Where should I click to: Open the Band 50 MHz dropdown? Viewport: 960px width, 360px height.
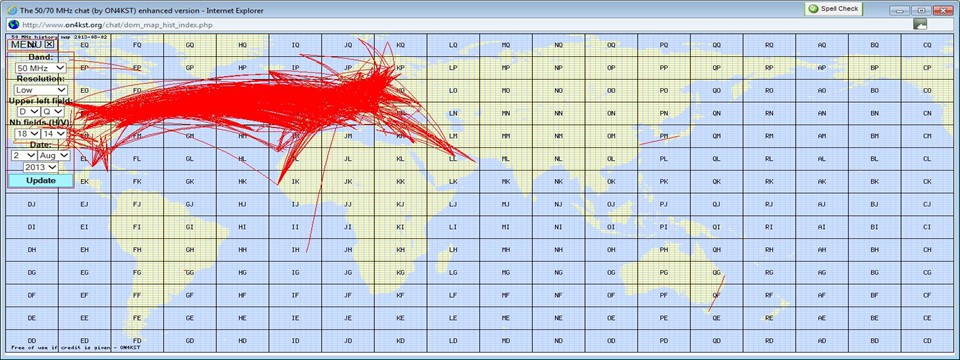(x=41, y=68)
